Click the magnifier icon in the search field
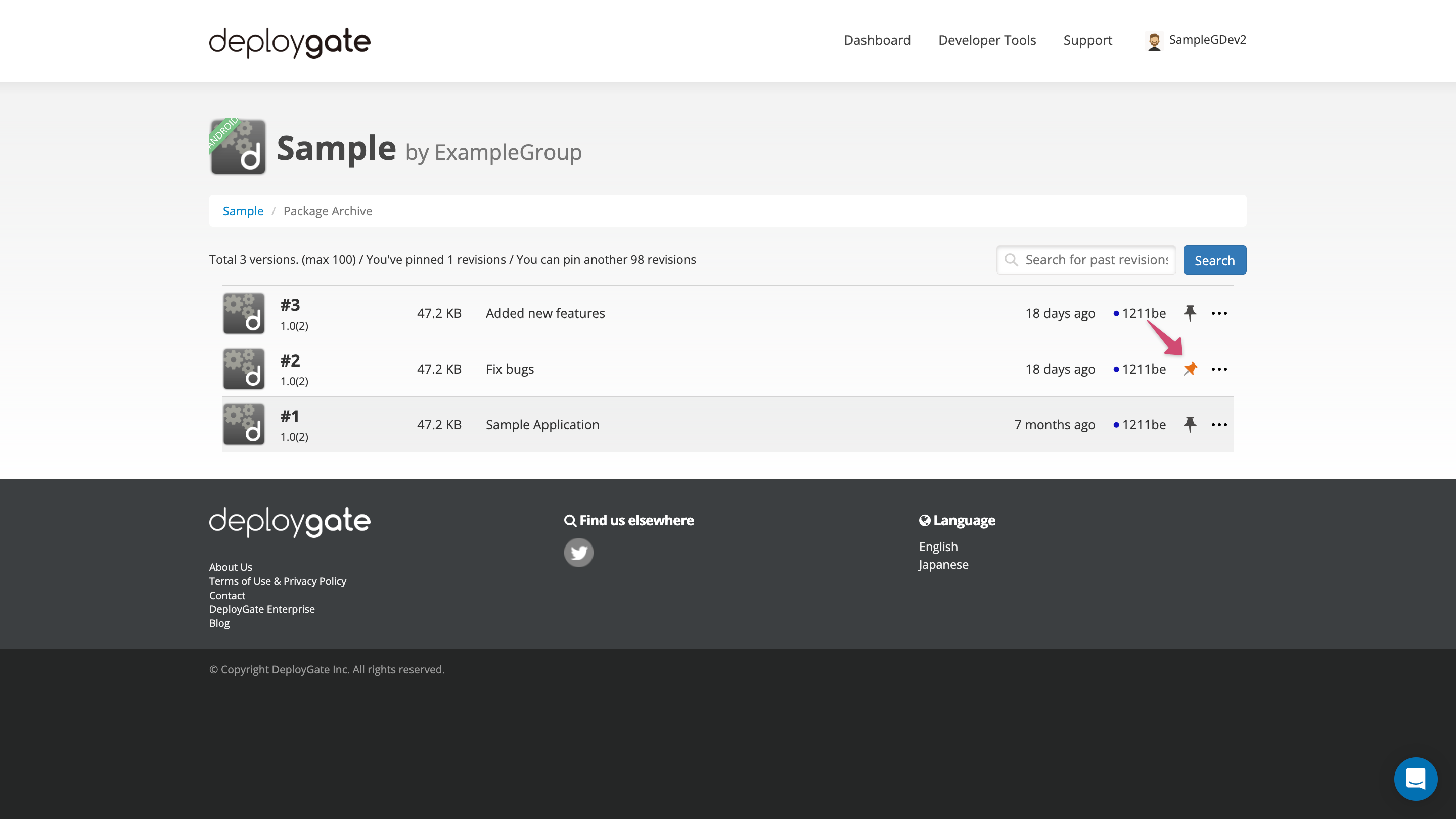This screenshot has width=1456, height=819. pyautogui.click(x=1012, y=260)
